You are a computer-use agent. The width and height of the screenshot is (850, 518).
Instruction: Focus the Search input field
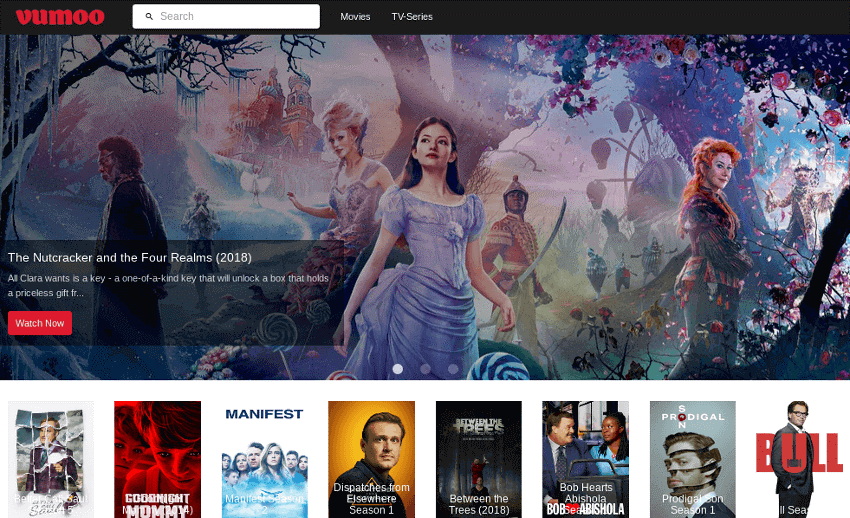click(x=235, y=17)
